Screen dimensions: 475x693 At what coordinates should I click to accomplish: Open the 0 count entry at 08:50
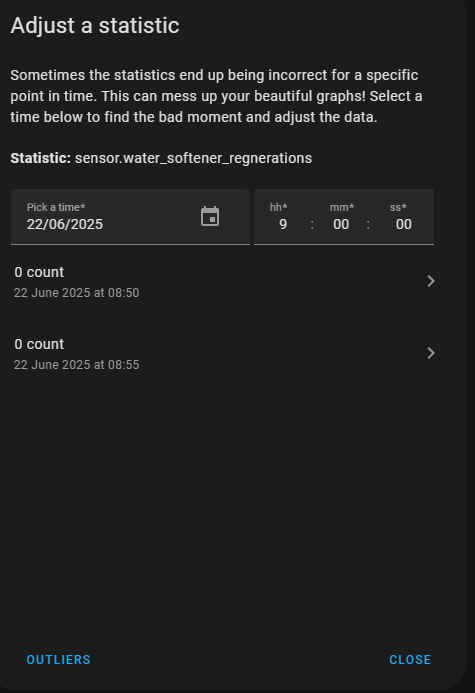[x=226, y=282]
